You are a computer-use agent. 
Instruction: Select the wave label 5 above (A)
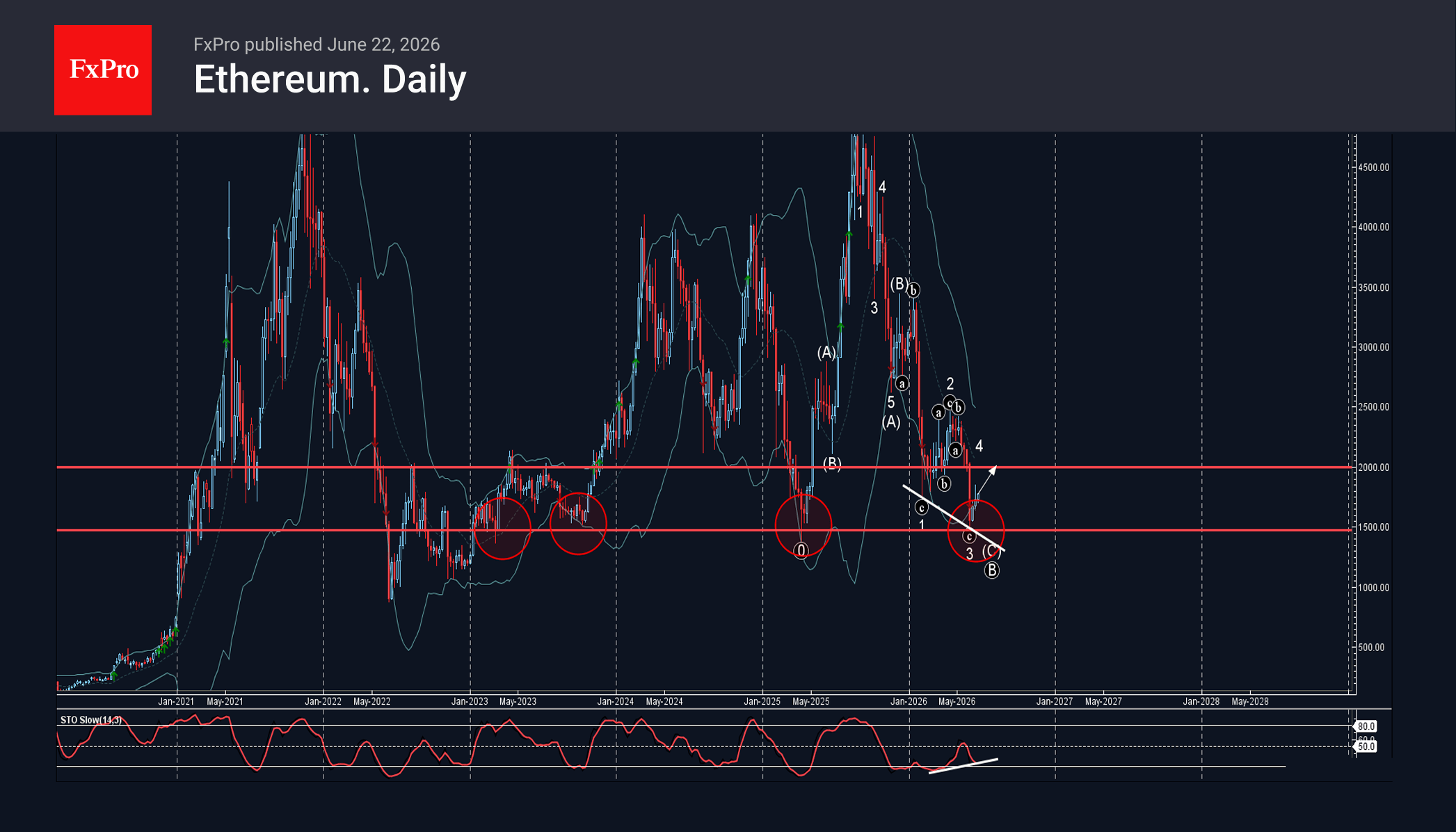click(891, 403)
